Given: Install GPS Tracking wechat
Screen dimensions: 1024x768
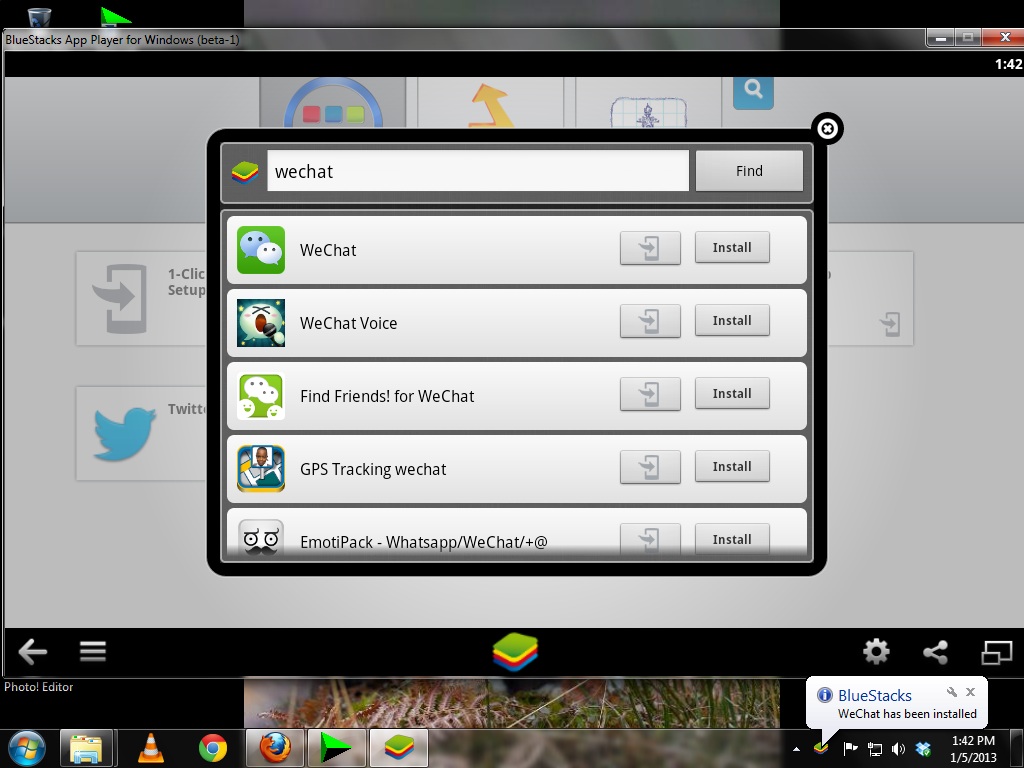Looking at the screenshot, I should point(732,467).
